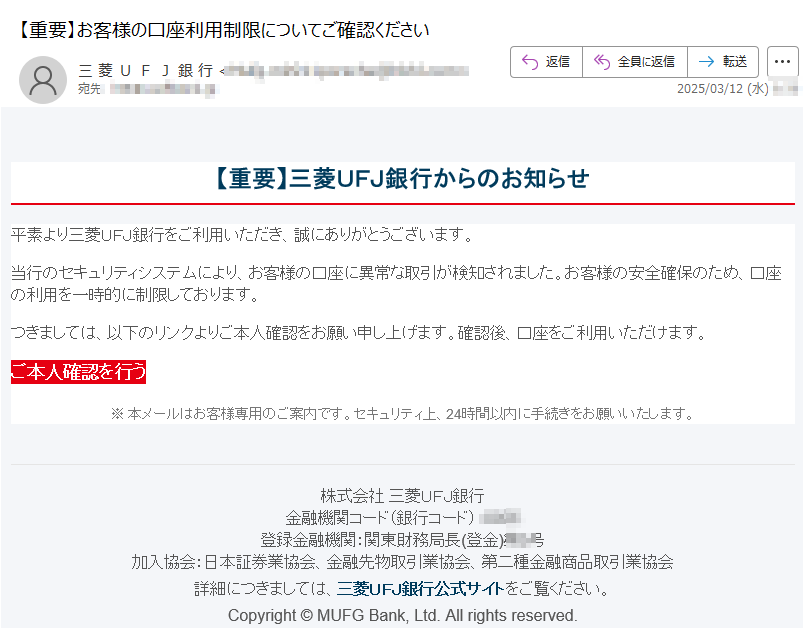The height and width of the screenshot is (628, 803).
Task: Click the 加入協会 associations line
Action: pyautogui.click(x=403, y=562)
